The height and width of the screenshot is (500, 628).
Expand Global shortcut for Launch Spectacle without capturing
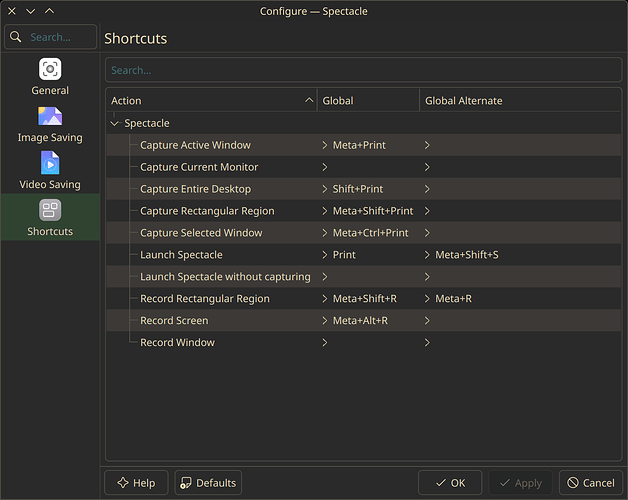[325, 277]
